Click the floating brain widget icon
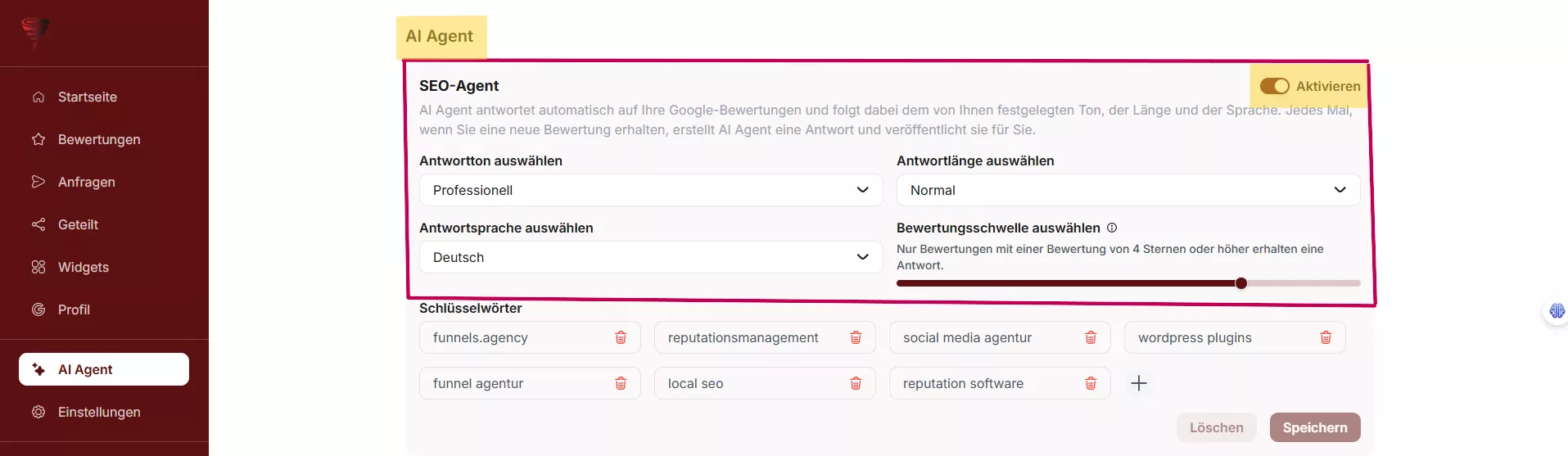The width and height of the screenshot is (1568, 456). [1556, 311]
